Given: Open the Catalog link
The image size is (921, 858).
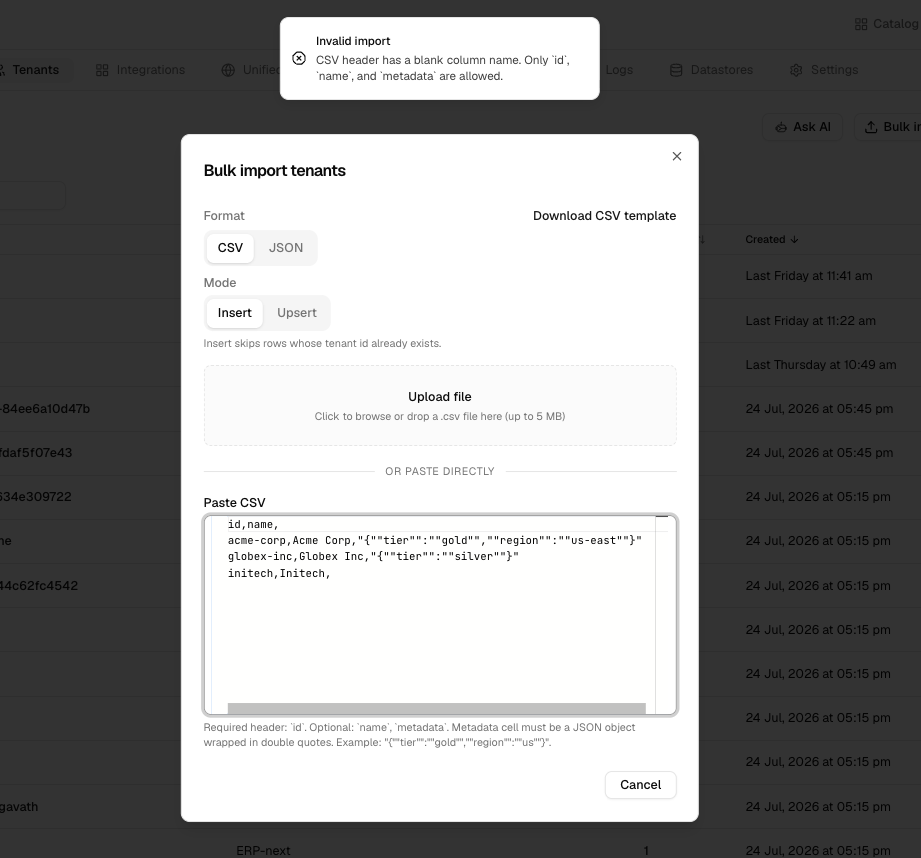Looking at the screenshot, I should (x=887, y=24).
